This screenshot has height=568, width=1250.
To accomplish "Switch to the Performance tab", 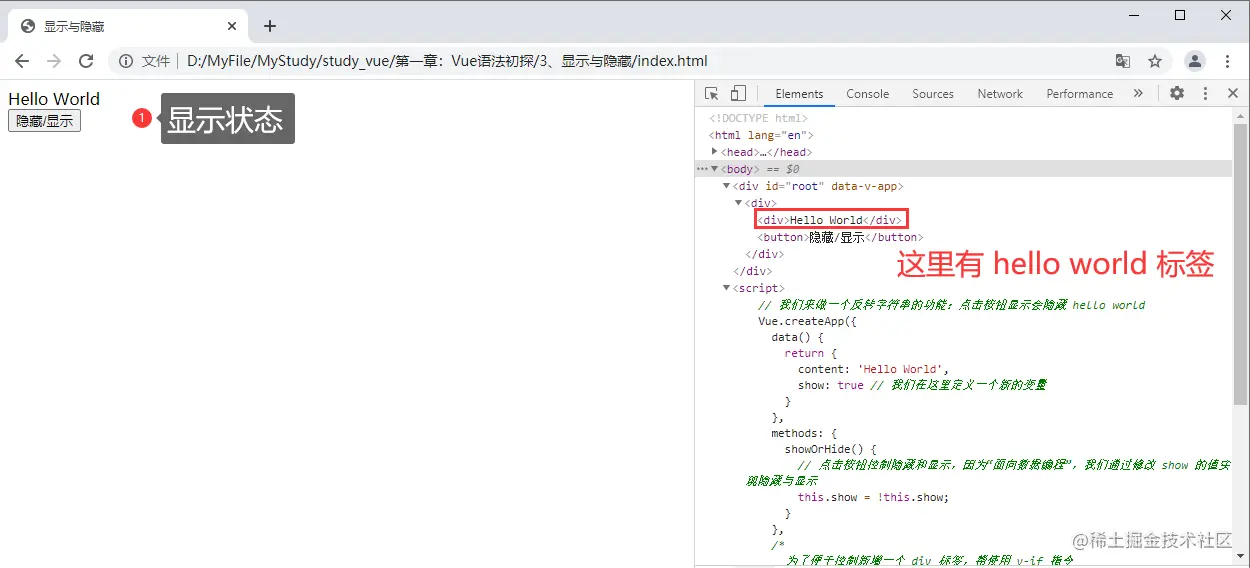I will point(1079,93).
